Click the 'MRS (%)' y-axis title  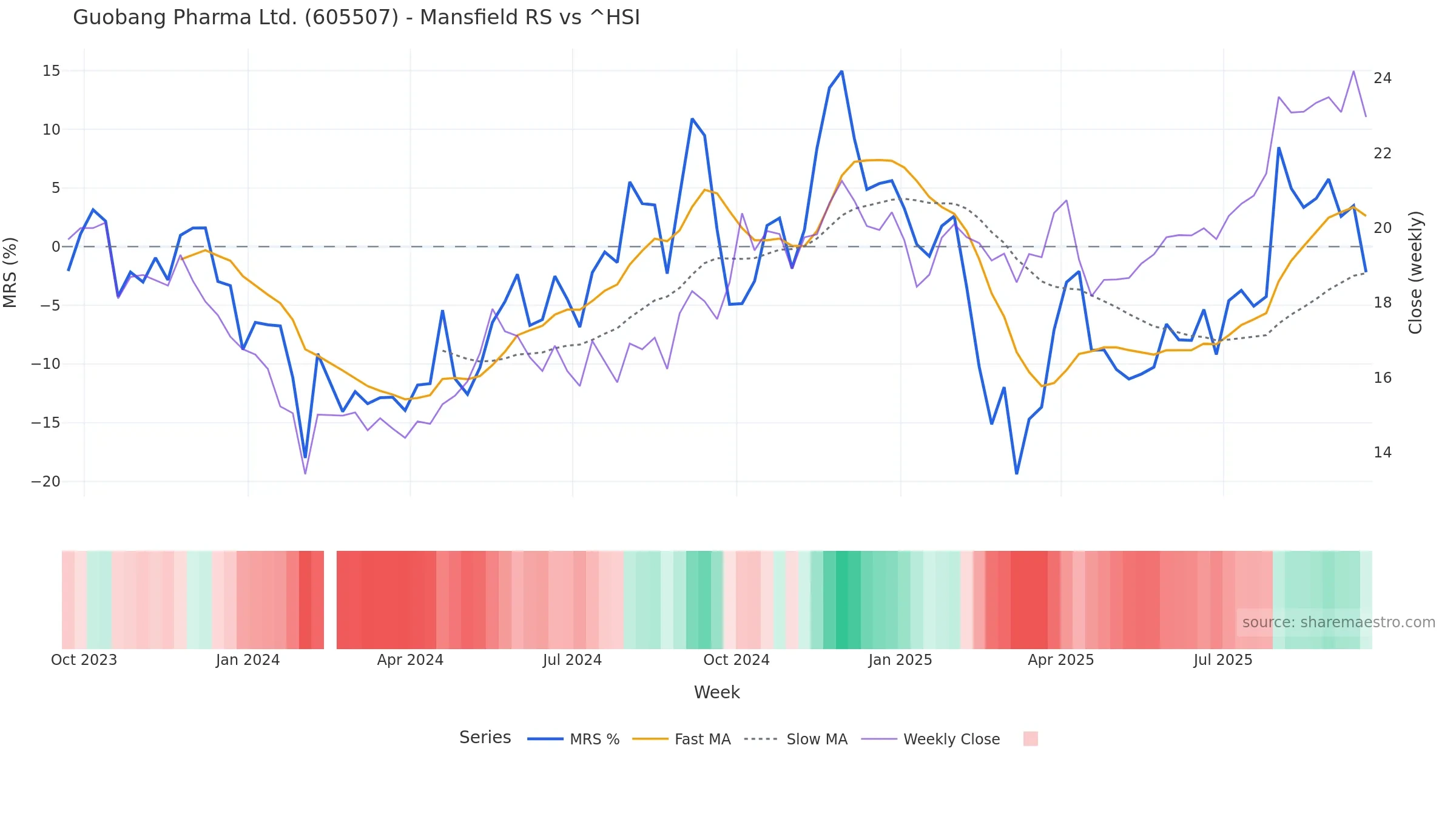point(10,272)
